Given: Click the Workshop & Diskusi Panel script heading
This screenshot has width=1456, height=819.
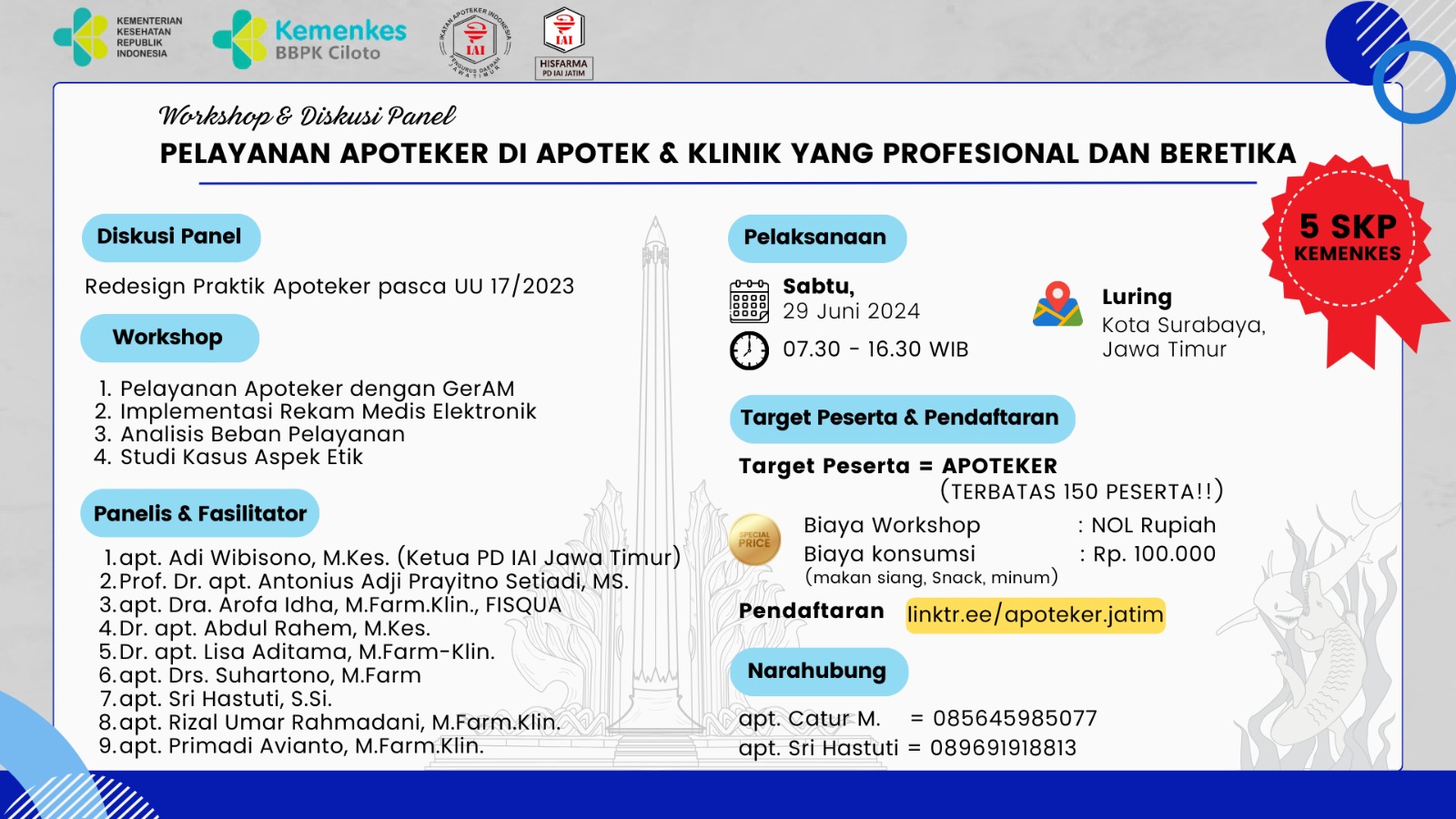Looking at the screenshot, I should click(308, 116).
